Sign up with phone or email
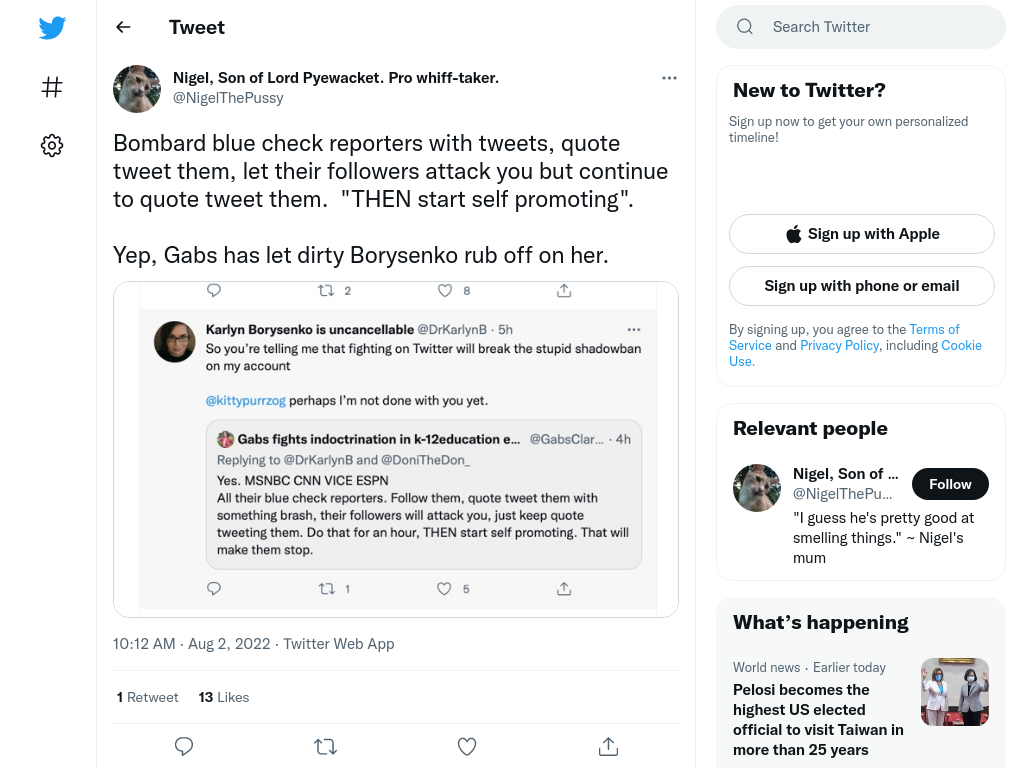The image size is (1024, 768). 862,286
